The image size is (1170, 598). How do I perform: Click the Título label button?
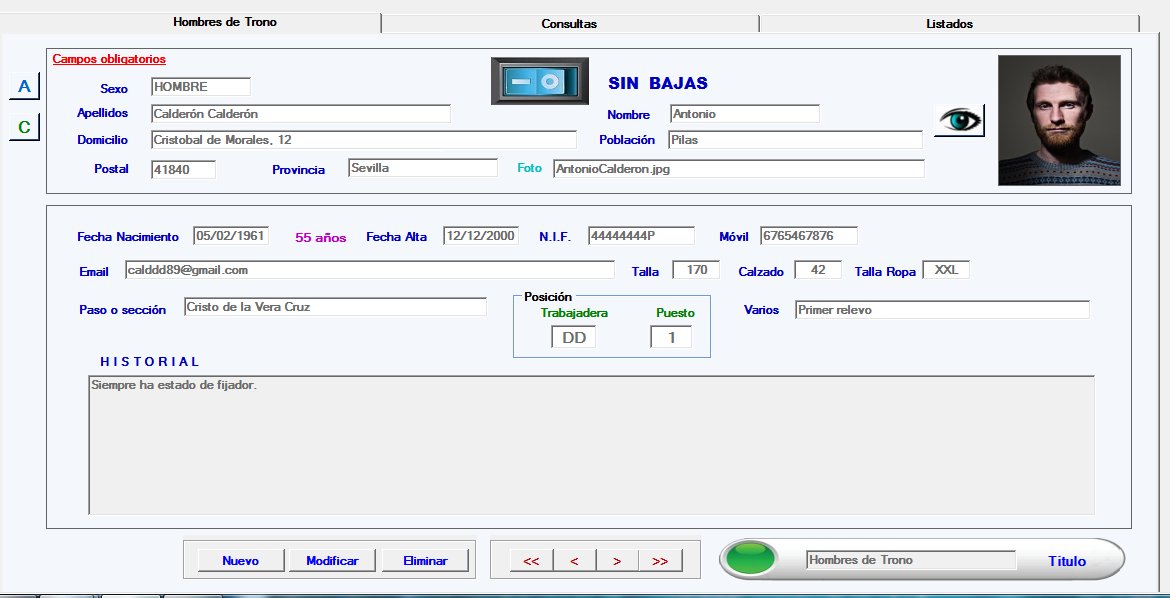(1066, 561)
